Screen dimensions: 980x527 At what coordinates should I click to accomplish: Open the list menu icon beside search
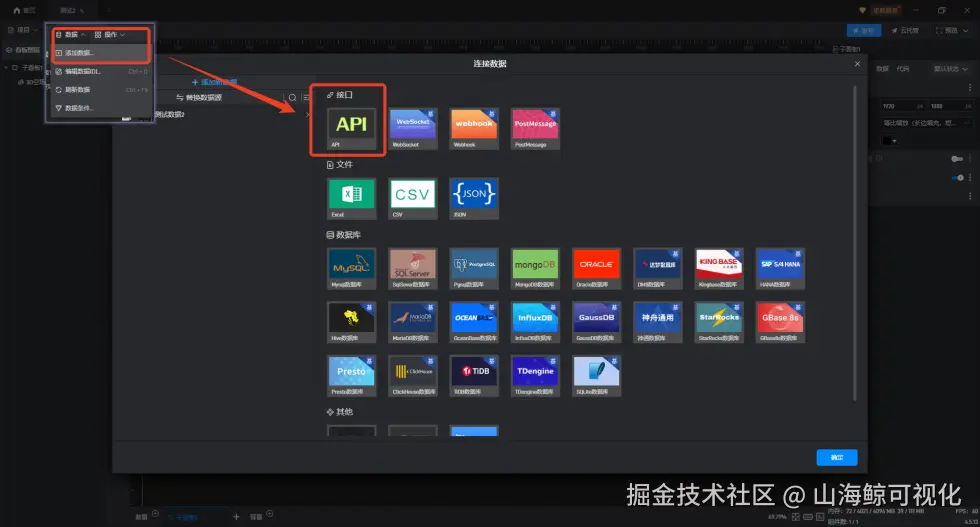pyautogui.click(x=306, y=98)
